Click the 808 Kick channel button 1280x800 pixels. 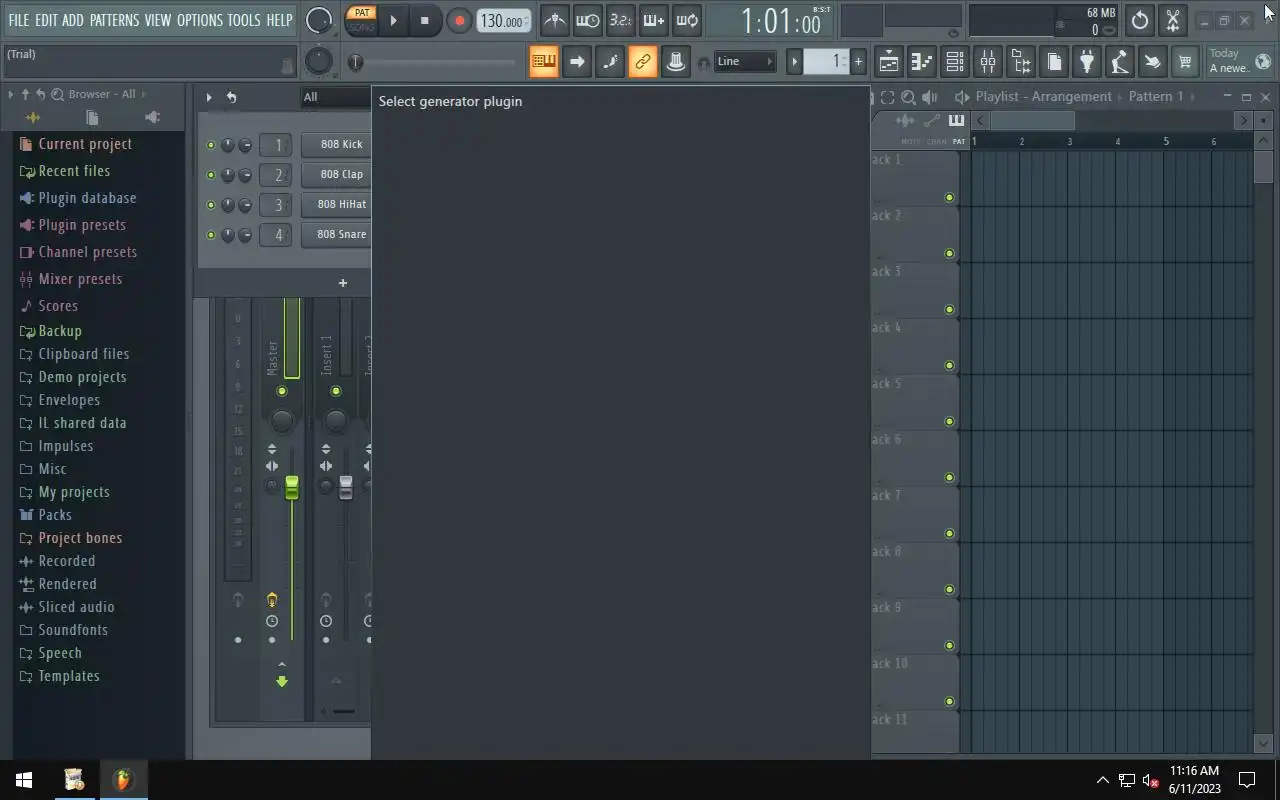[x=336, y=144]
